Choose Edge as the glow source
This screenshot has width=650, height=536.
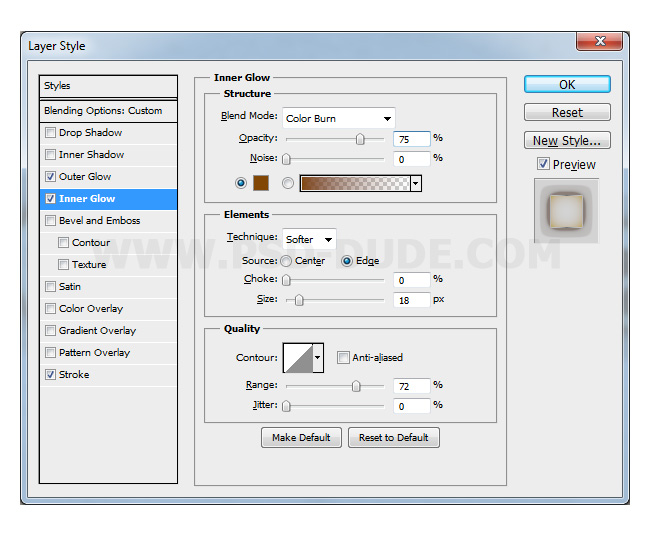click(347, 261)
